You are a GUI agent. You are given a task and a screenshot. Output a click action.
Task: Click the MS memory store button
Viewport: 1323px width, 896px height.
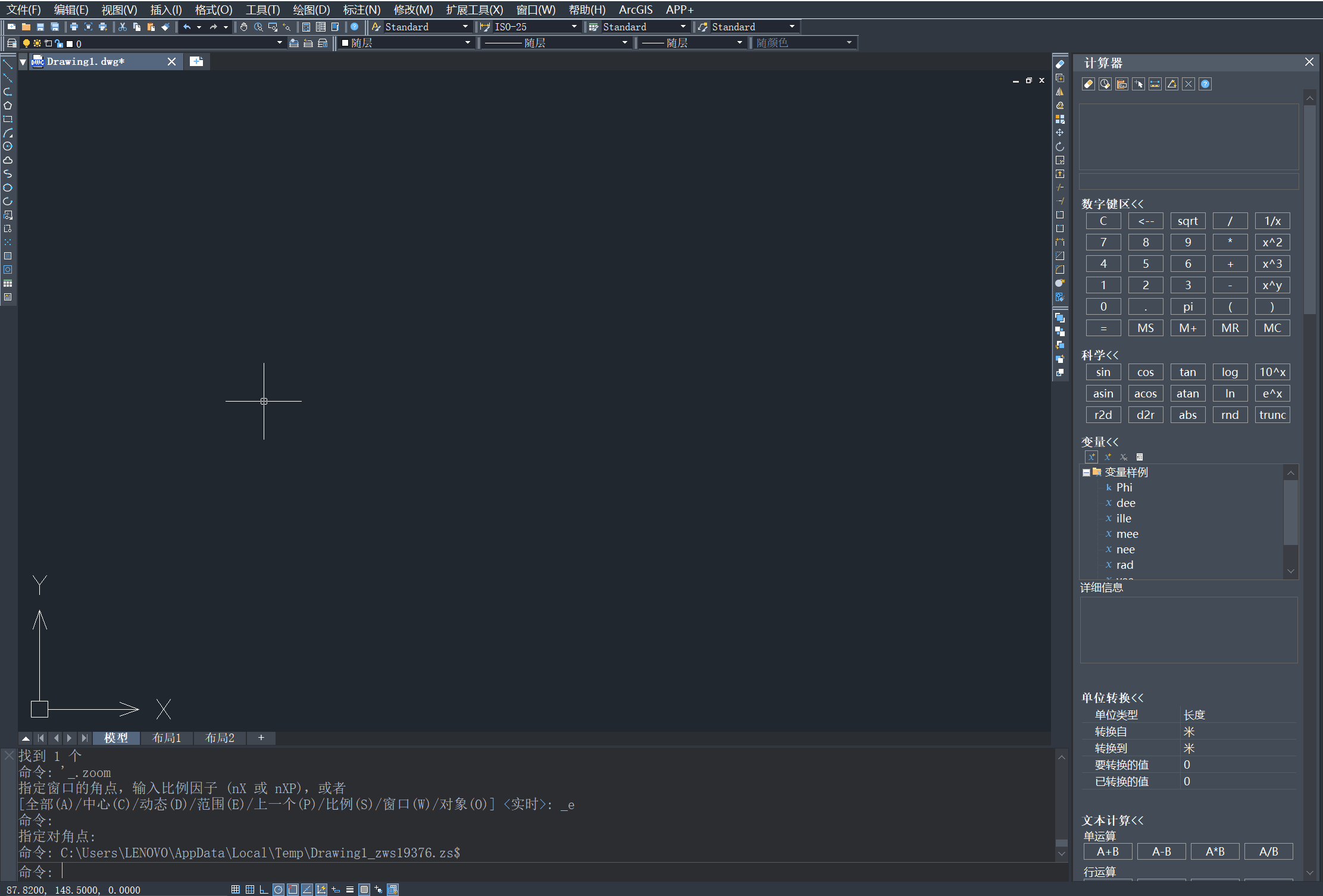(1146, 328)
